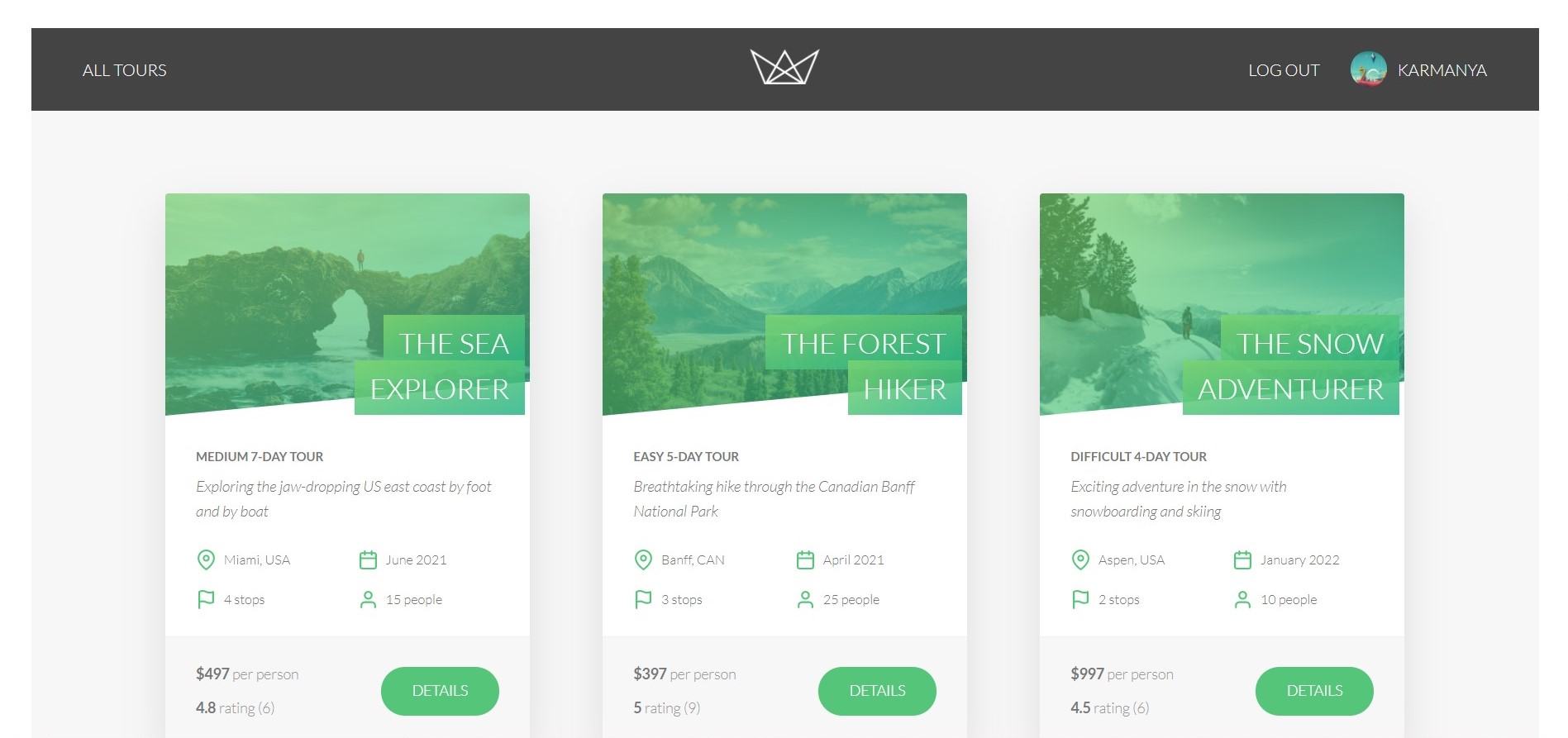View details for The Sea Explorer tour
This screenshot has width=1568, height=738.
click(440, 691)
